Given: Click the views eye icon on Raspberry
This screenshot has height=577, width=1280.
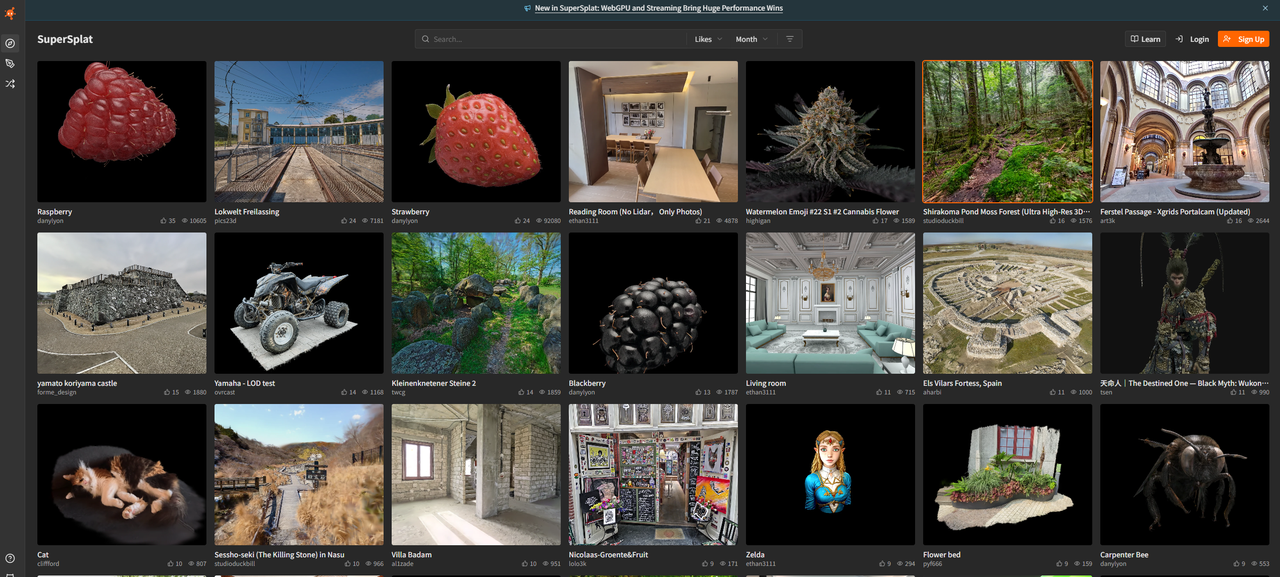Looking at the screenshot, I should coord(186,221).
